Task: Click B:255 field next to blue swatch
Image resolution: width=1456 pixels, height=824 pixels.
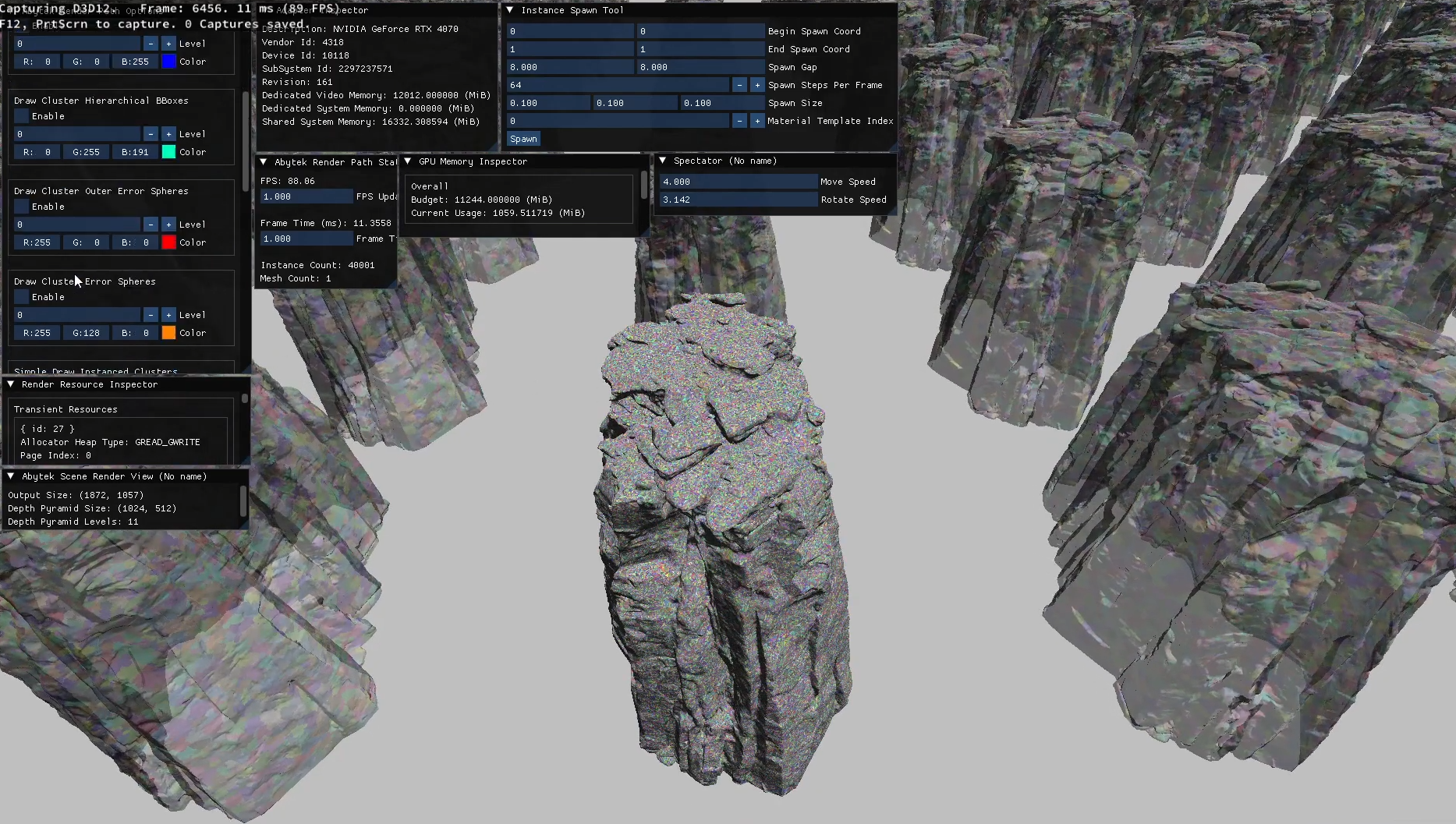Action: tap(135, 62)
